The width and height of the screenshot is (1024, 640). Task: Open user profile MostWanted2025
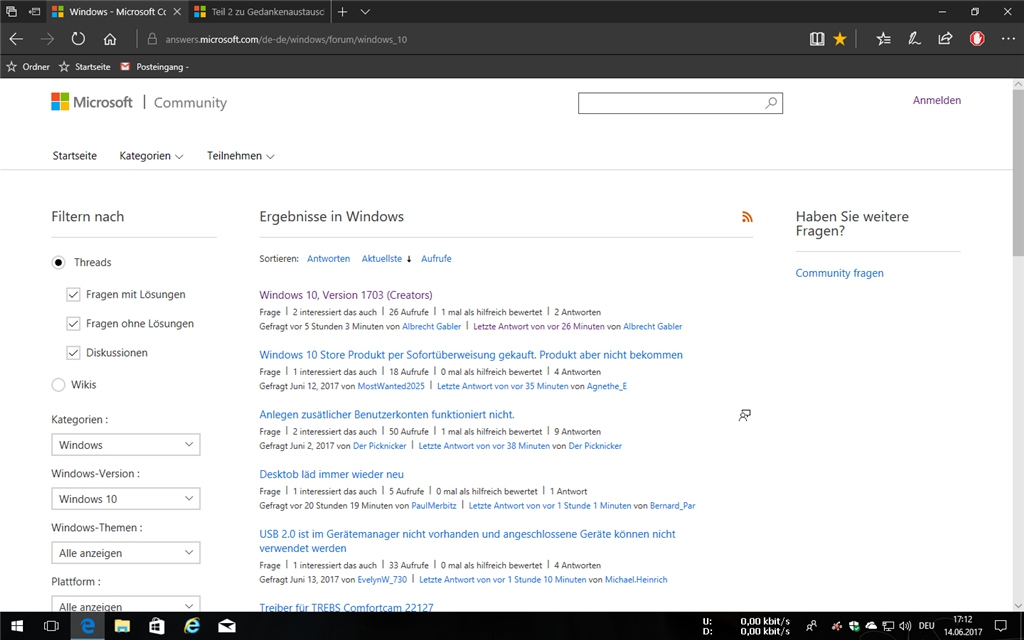point(391,386)
